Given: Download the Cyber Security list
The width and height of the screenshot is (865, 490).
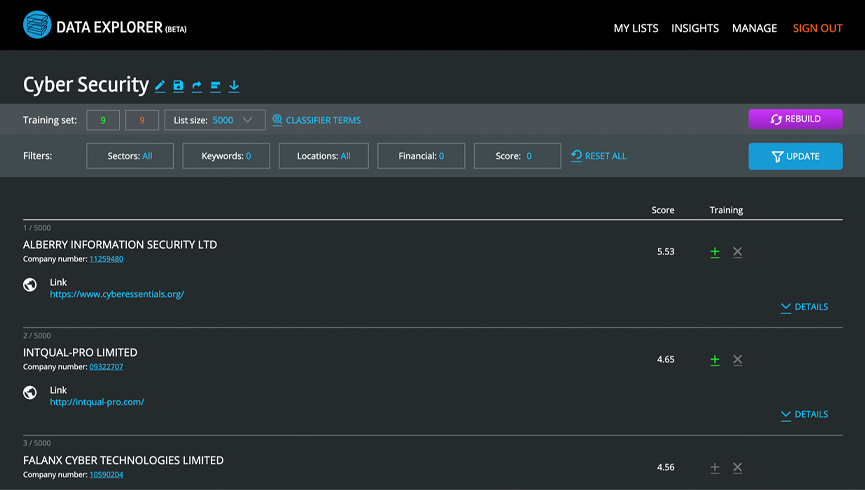Looking at the screenshot, I should (x=234, y=86).
